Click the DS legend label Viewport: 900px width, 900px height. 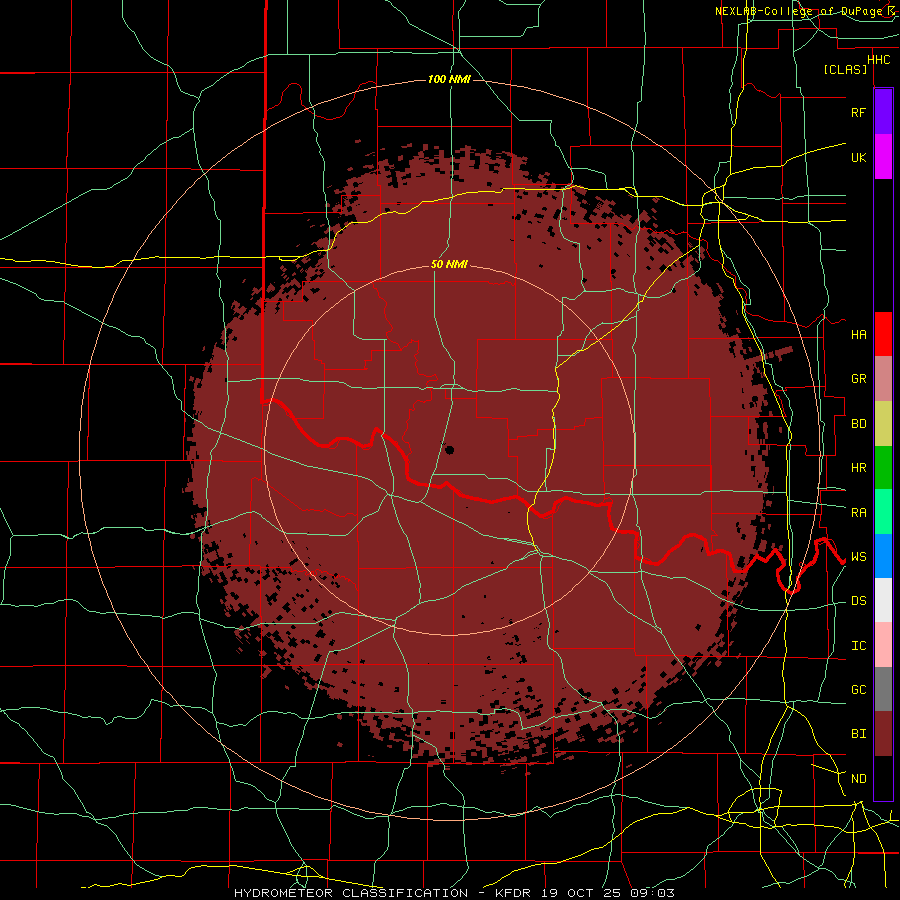point(858,601)
